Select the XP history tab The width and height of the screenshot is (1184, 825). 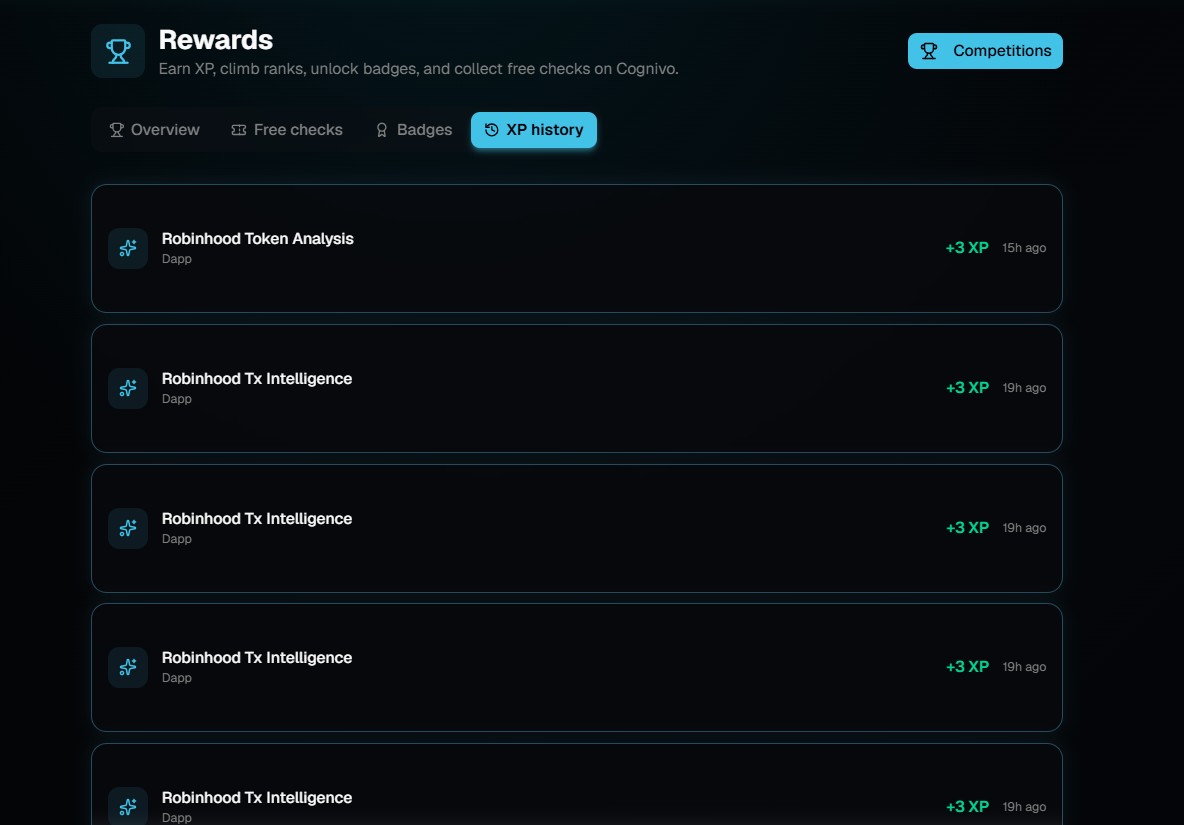click(534, 130)
